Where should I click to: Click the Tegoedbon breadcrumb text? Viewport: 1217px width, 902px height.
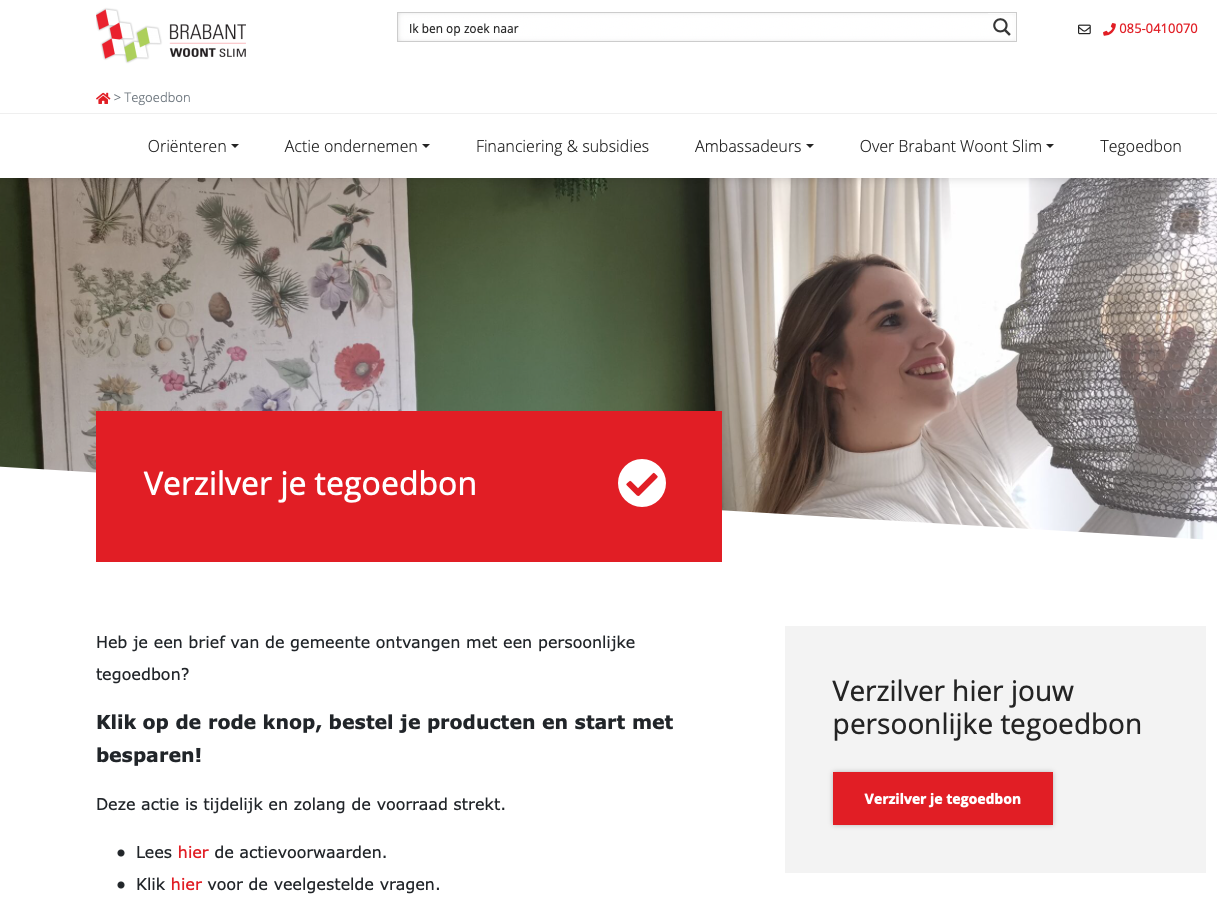coord(157,98)
